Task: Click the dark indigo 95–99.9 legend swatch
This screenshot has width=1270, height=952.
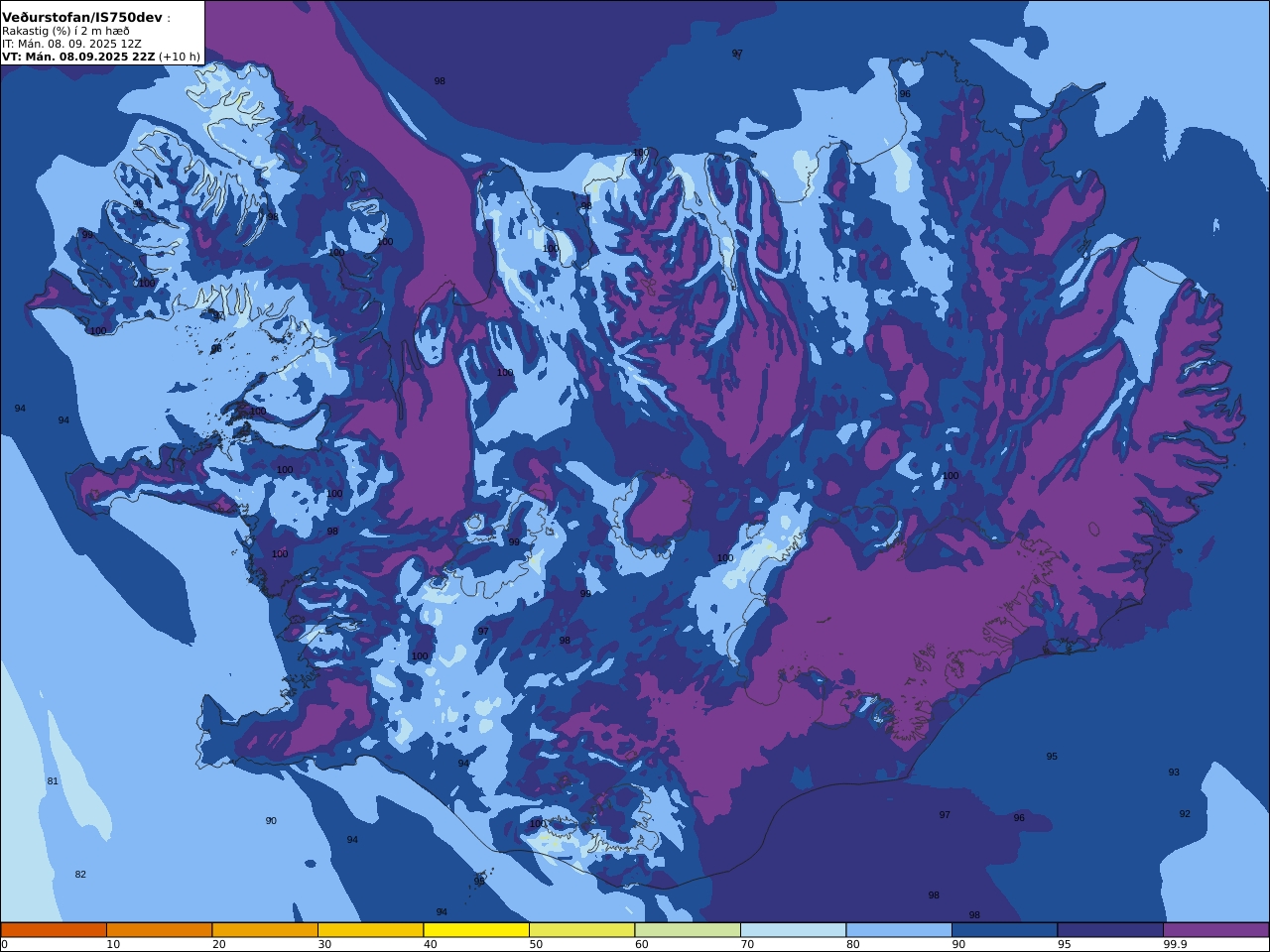Action: [1110, 930]
